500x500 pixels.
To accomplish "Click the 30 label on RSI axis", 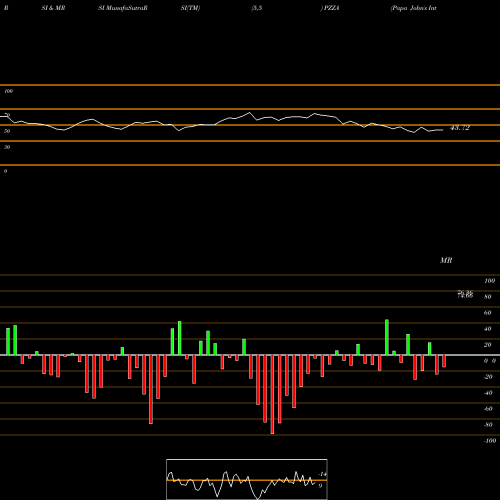I will tap(7, 147).
